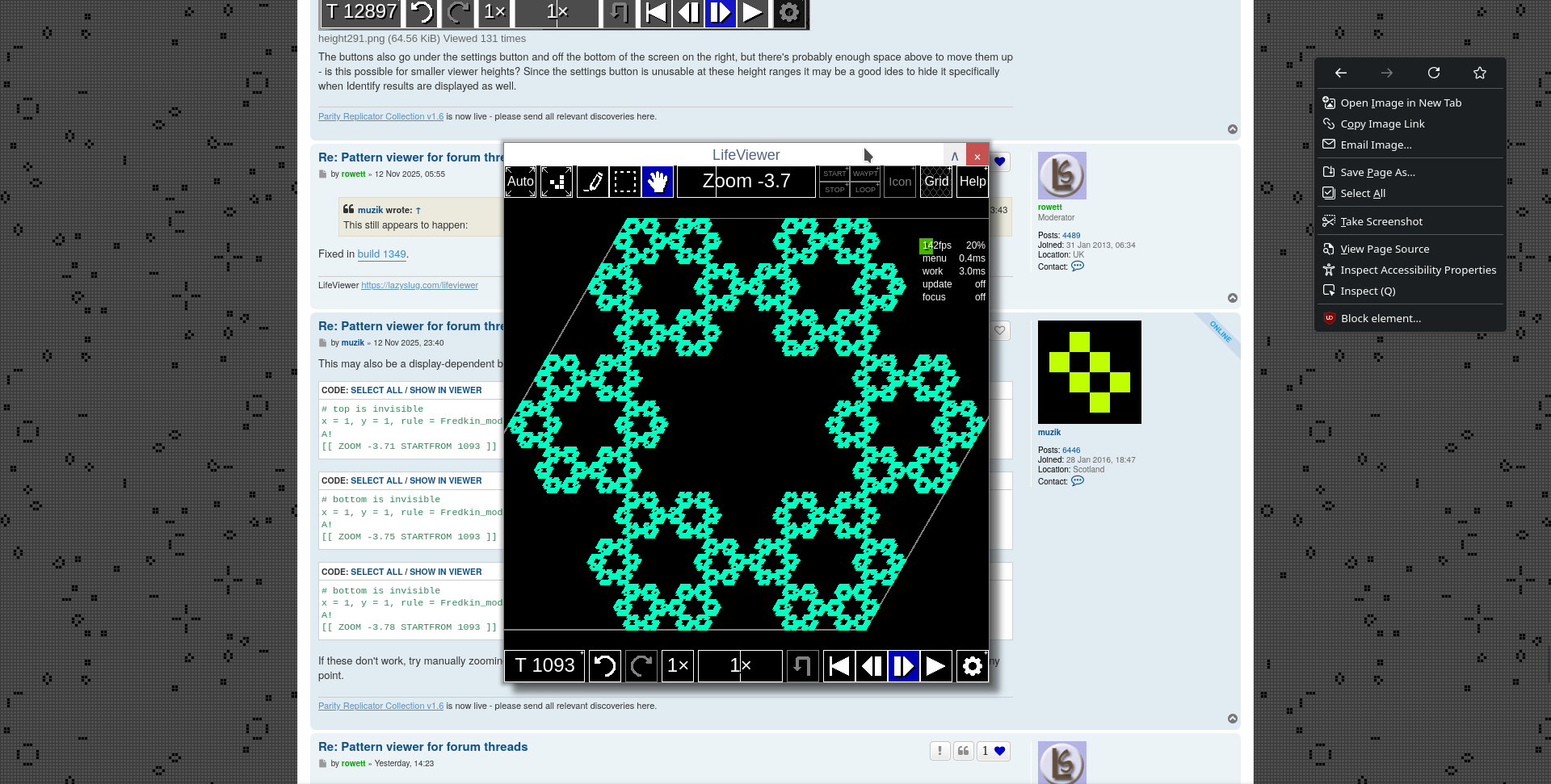Click SHOW IN VIEWER for top is invisible code
Viewport: 1551px width, 784px height.
coord(445,390)
